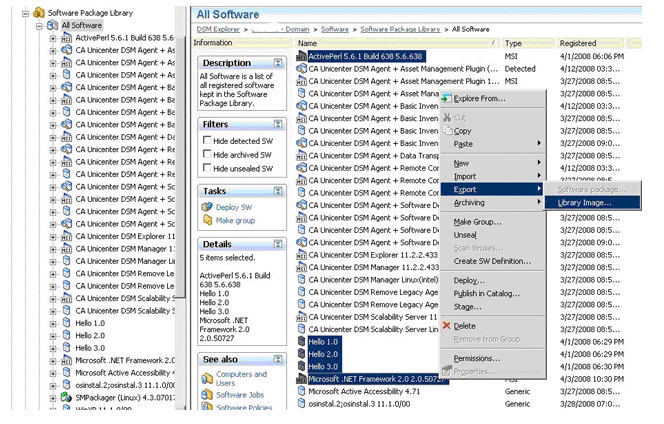This screenshot has height=424, width=664.
Task: Expand the Hello 1.0 tree node
Action: pyautogui.click(x=53, y=322)
